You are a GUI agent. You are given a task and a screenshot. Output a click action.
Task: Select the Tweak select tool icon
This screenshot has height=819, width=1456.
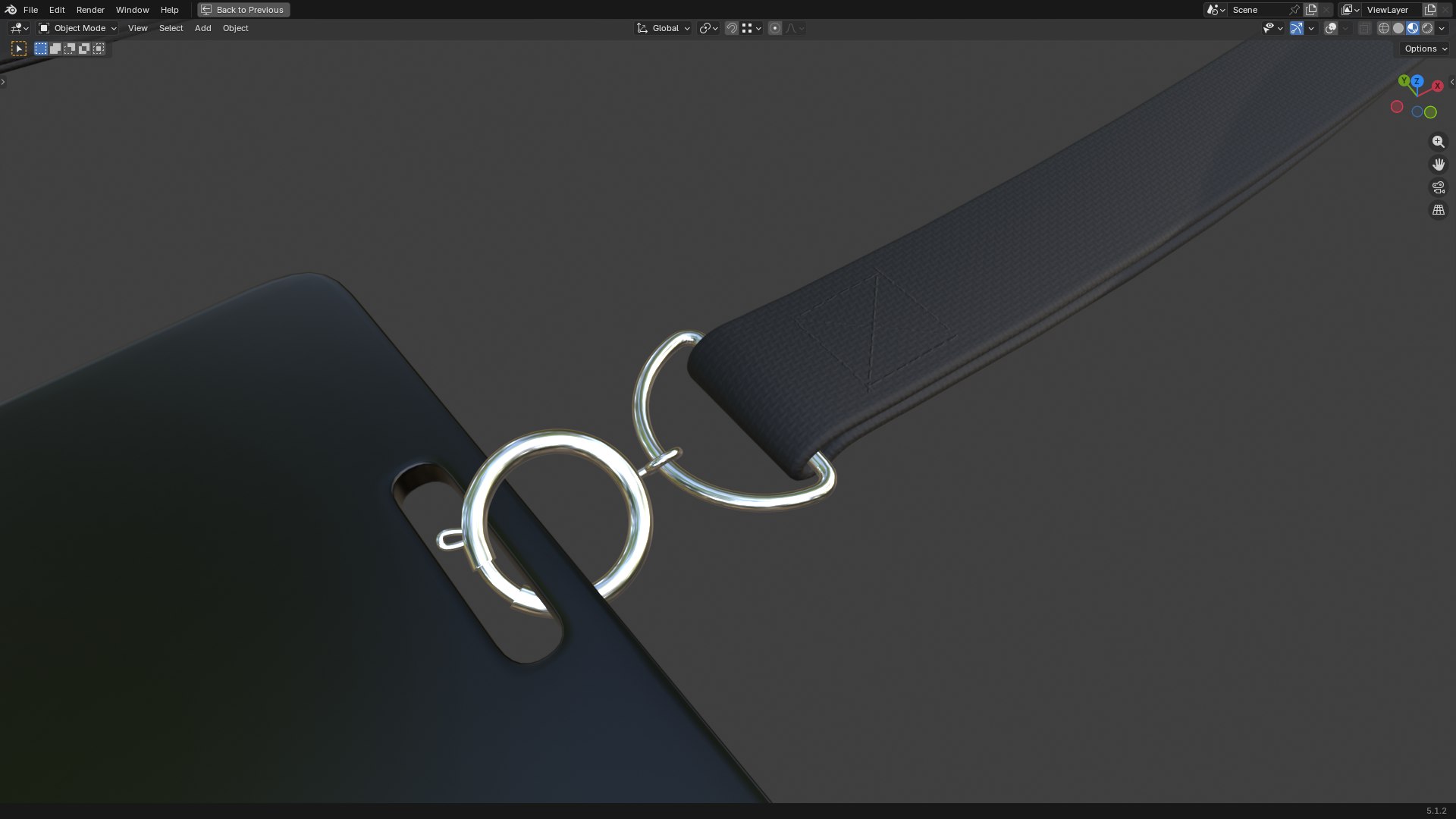pyautogui.click(x=19, y=49)
